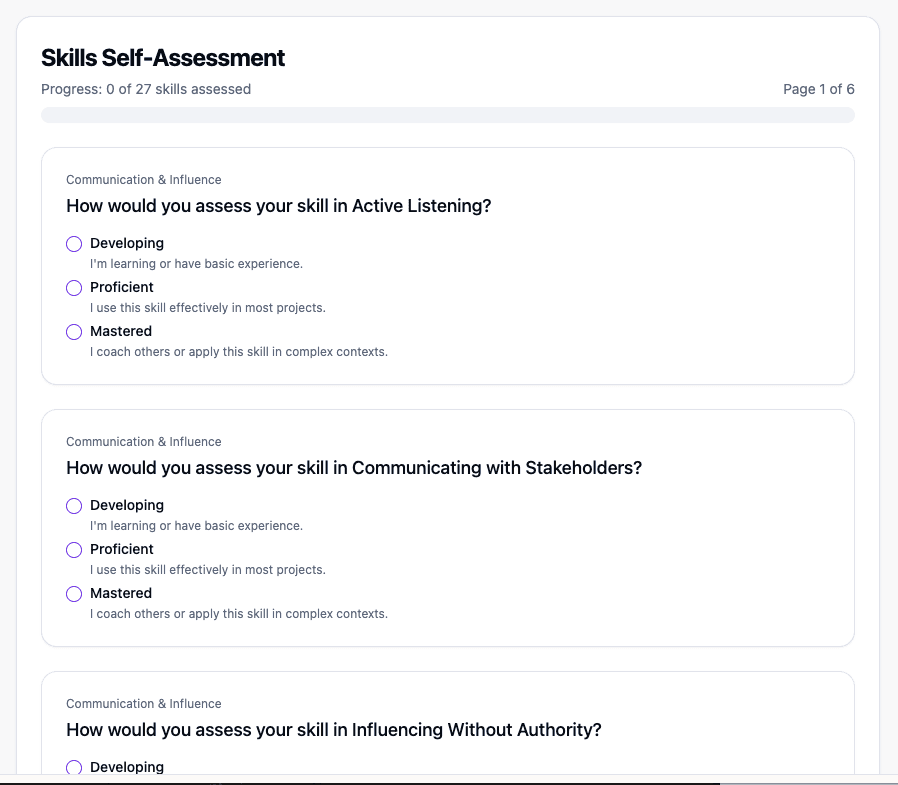Click the Skills Self-Assessment heading
898x785 pixels.
click(163, 58)
